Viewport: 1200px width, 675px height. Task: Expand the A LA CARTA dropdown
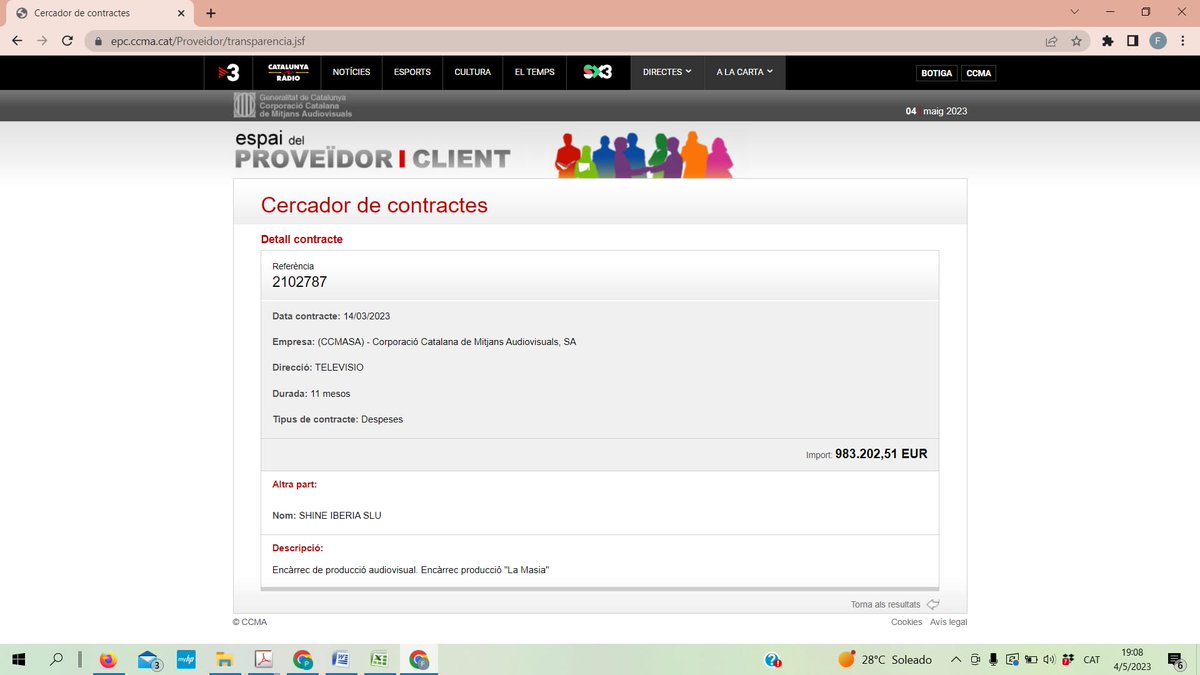point(745,72)
